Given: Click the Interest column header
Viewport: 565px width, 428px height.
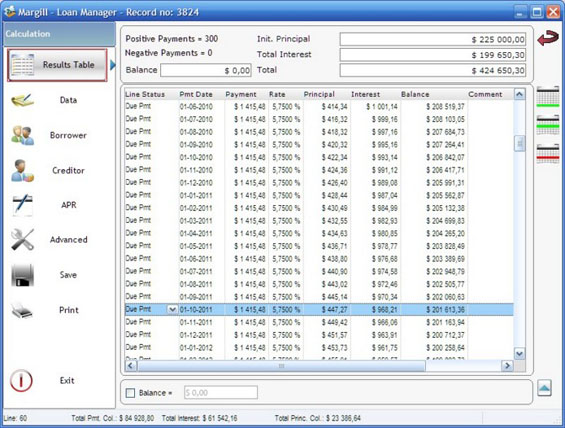Looking at the screenshot, I should point(365,94).
